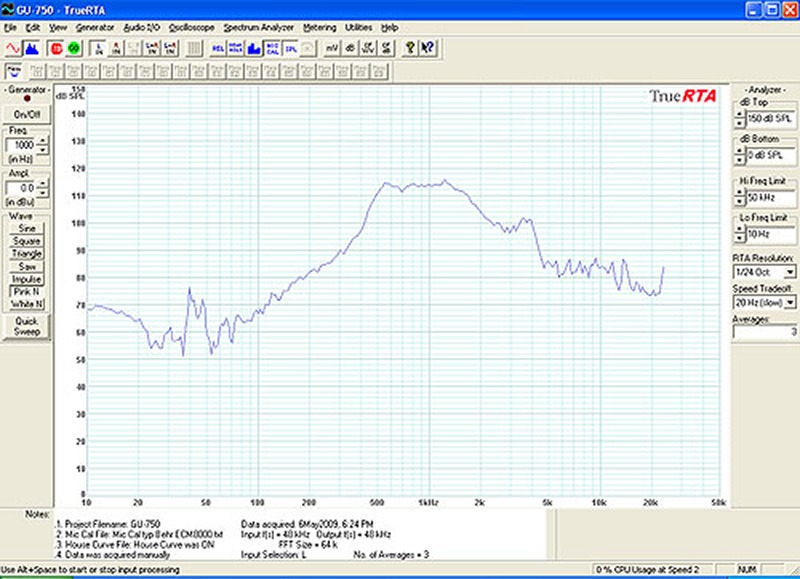
Task: Click the TrueRTA title bar app icon
Action: click(7, 10)
